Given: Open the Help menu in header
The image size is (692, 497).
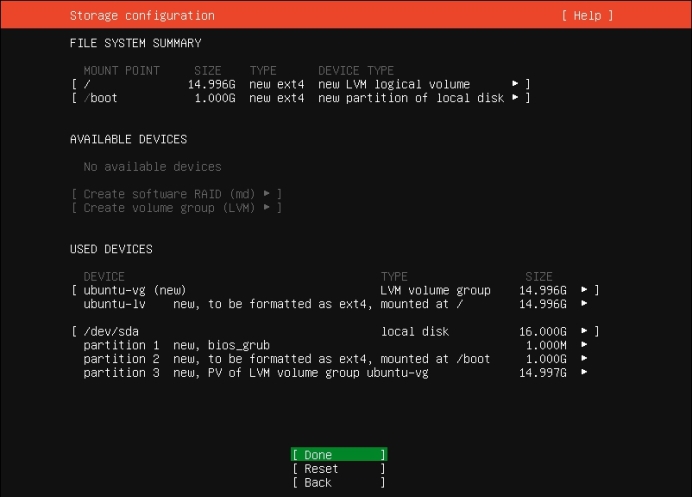Looking at the screenshot, I should tap(587, 16).
